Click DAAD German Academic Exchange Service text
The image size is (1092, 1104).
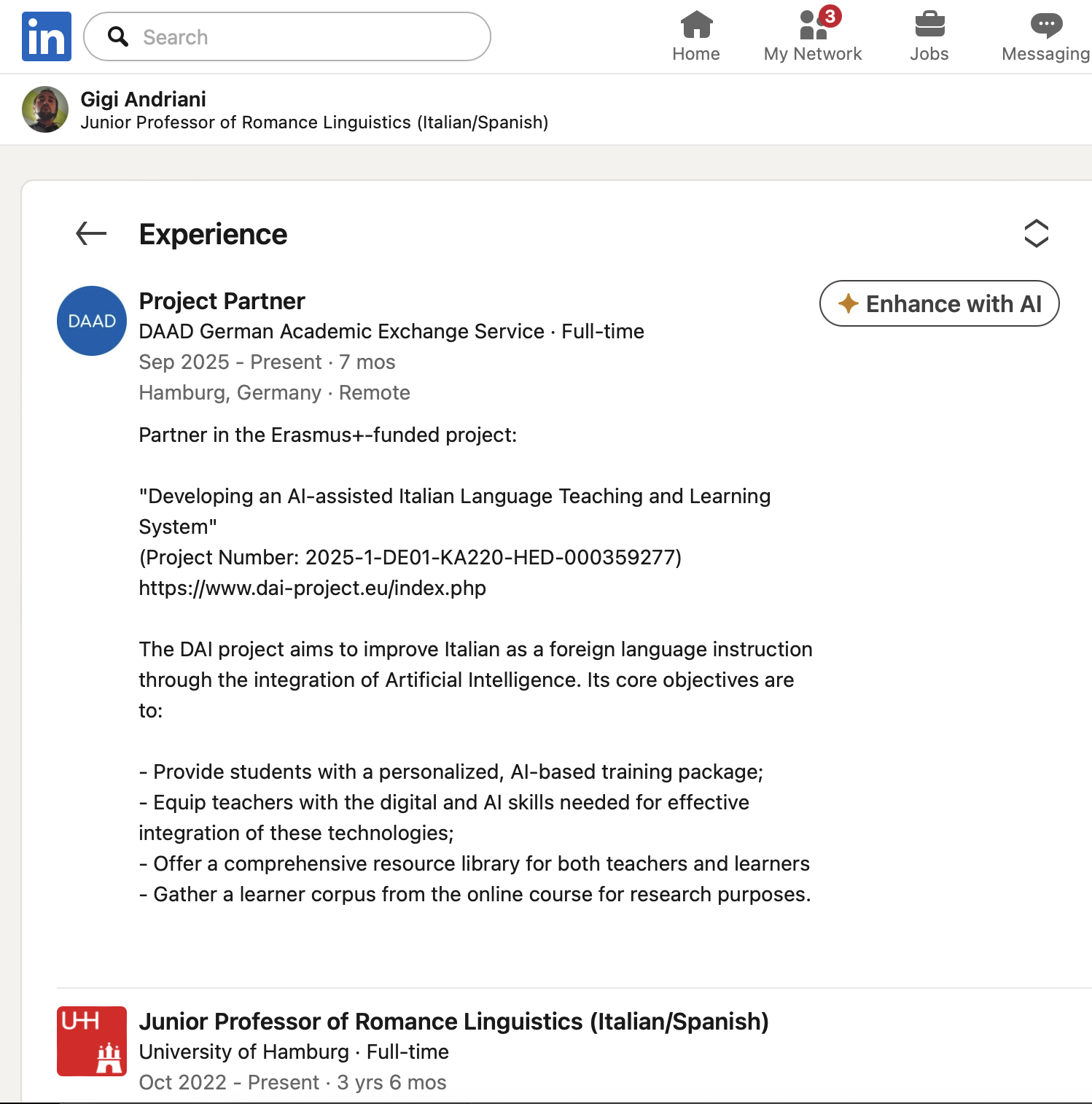341,332
